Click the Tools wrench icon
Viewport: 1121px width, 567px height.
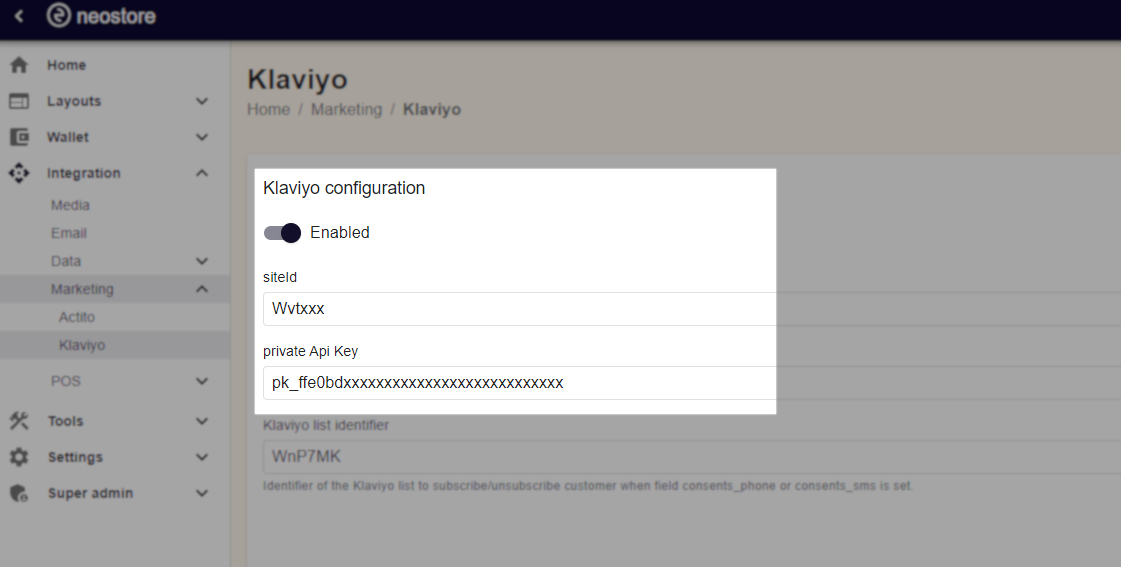click(x=18, y=421)
